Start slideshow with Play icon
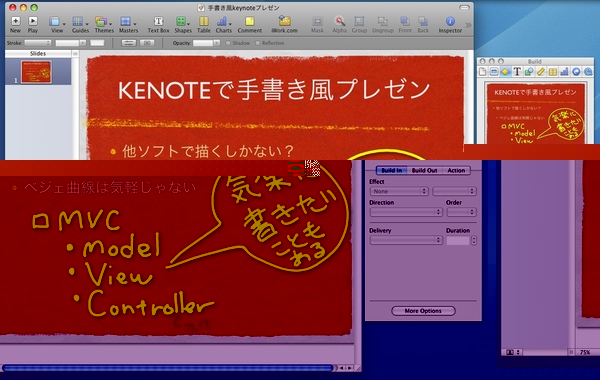 (33, 21)
